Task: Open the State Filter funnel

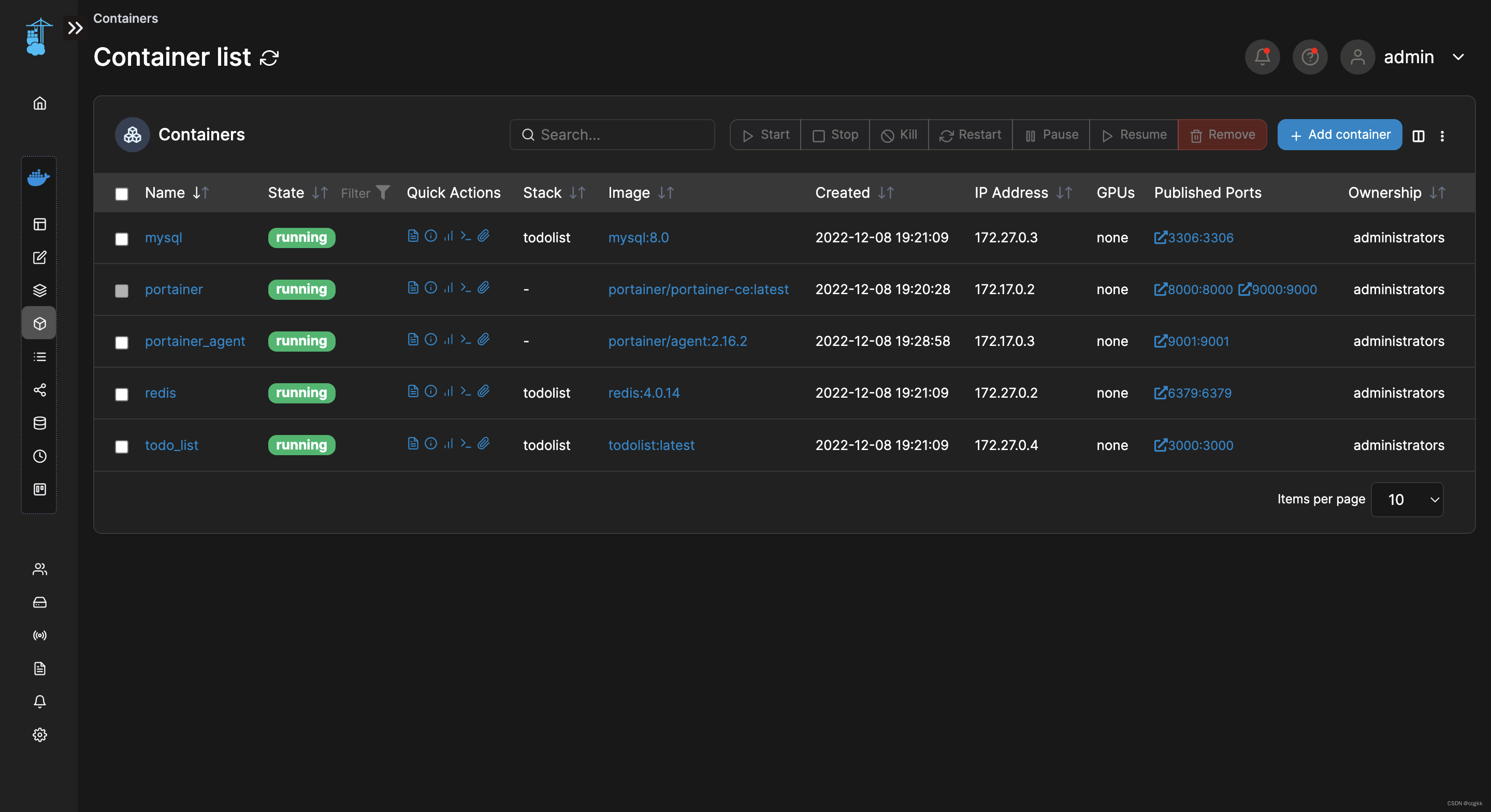Action: pos(383,192)
